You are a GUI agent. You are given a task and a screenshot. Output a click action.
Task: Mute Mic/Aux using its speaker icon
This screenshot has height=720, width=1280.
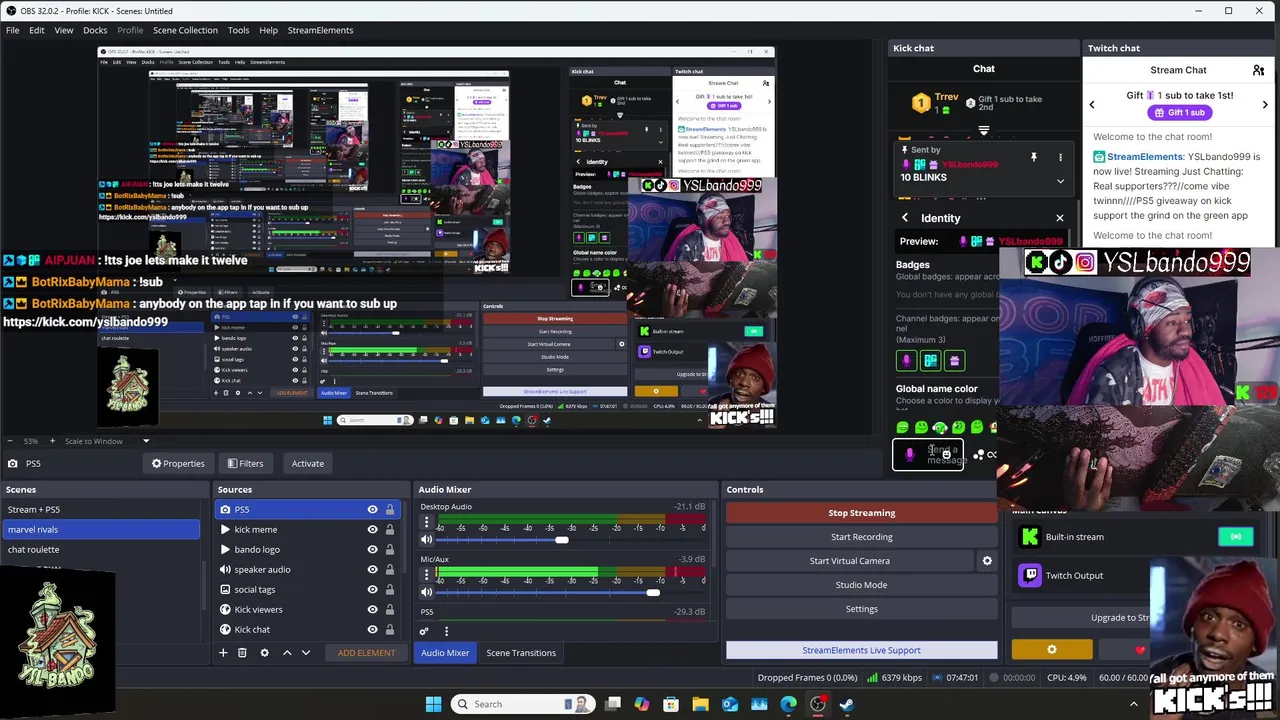point(427,592)
